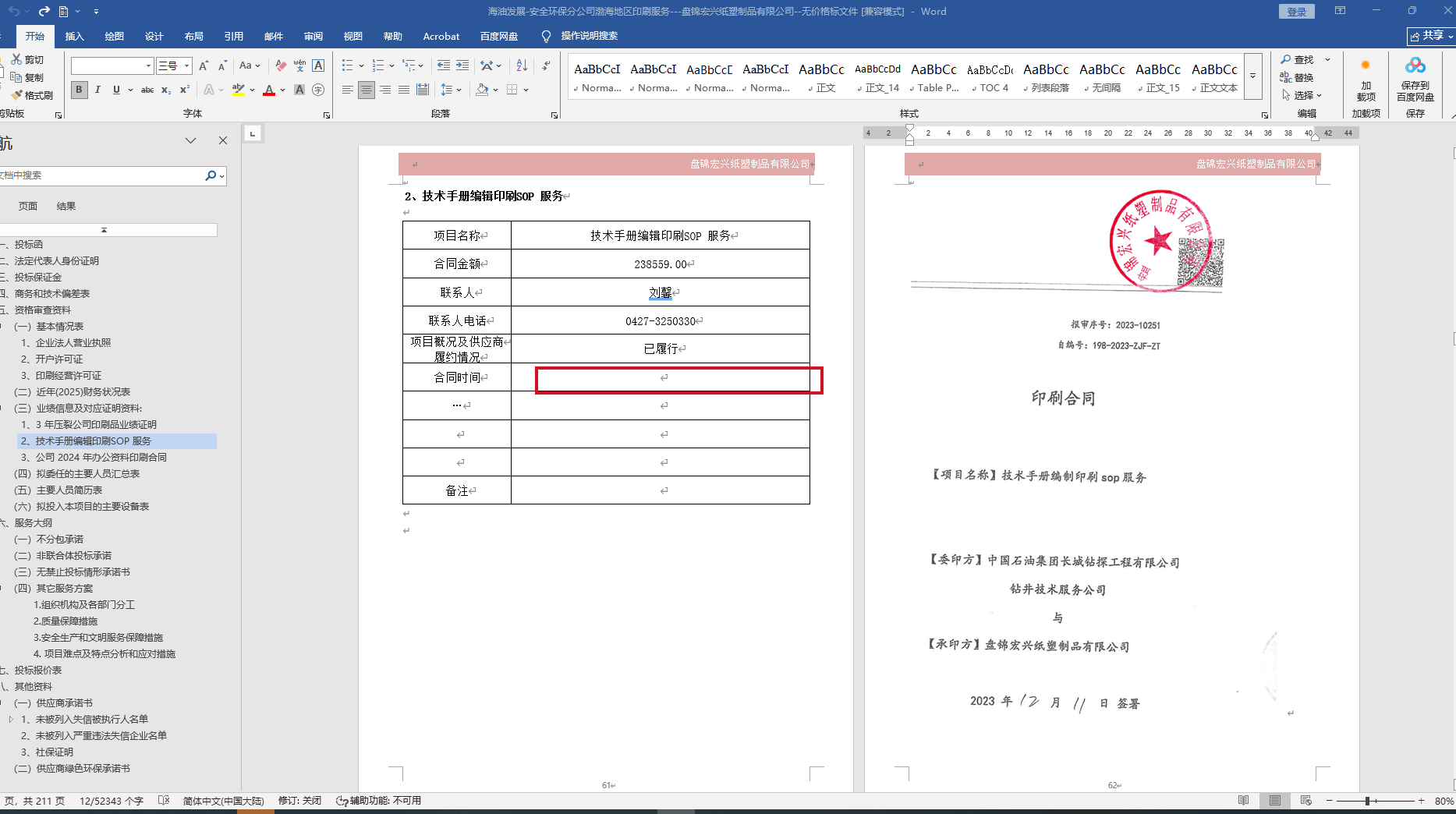Click the Save to Baidu Netdisk icon
This screenshot has width=1456, height=814.
[x=1415, y=65]
